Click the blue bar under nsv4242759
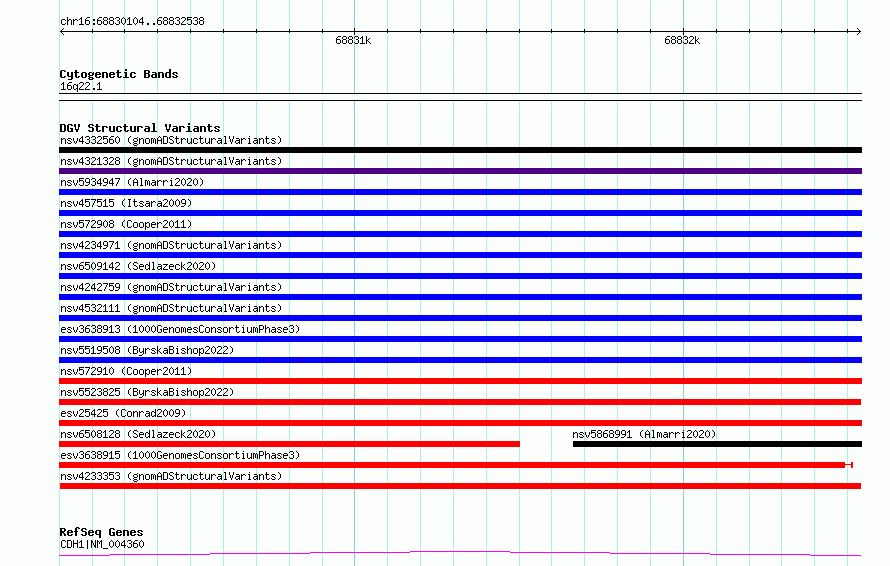This screenshot has height=566, width=890. point(460,297)
